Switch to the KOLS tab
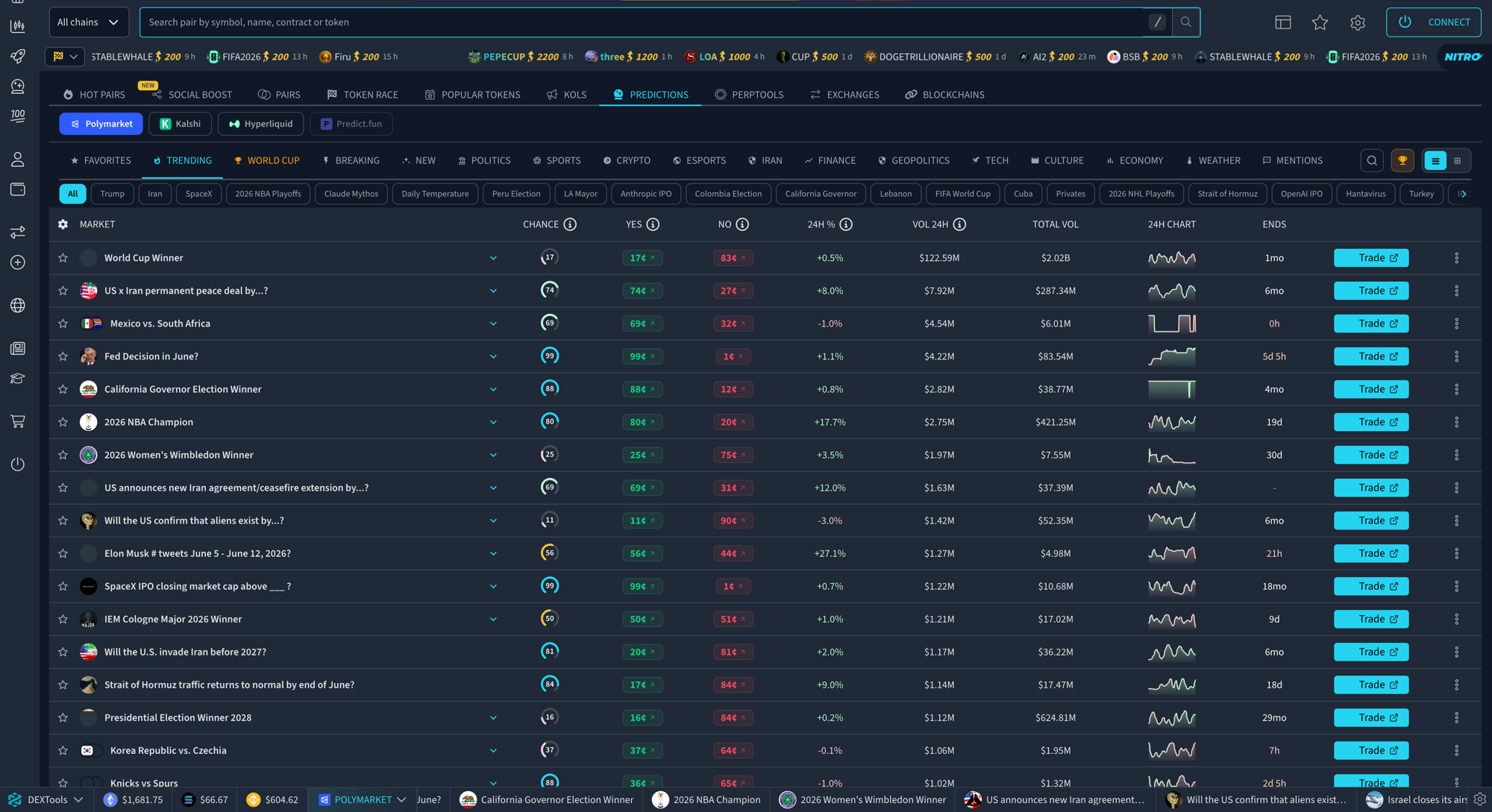Viewport: 1492px width, 812px height. (x=567, y=95)
